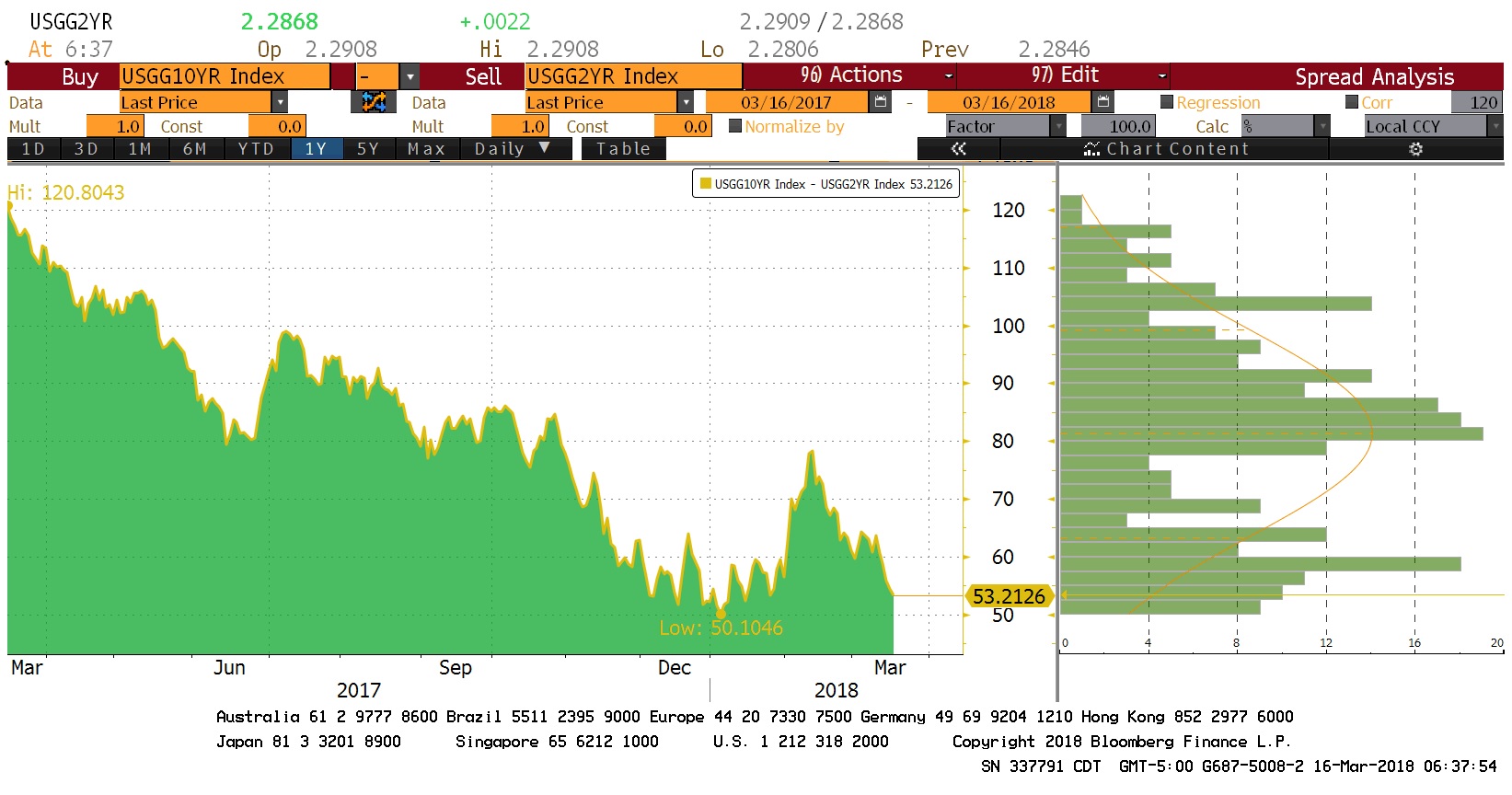Select the Max range tab

427,149
